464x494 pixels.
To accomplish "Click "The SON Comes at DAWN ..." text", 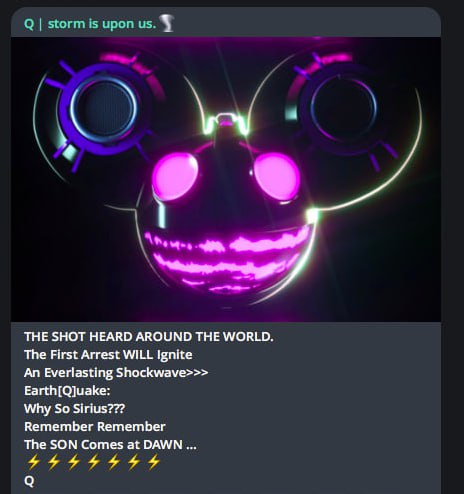I will [x=110, y=445].
